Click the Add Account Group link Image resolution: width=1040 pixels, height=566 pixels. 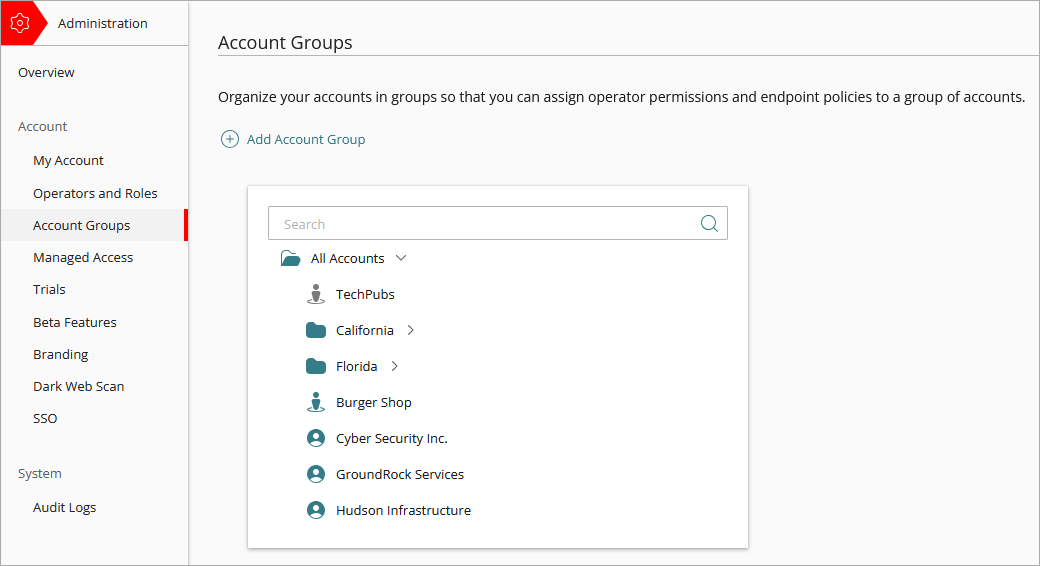pos(306,139)
